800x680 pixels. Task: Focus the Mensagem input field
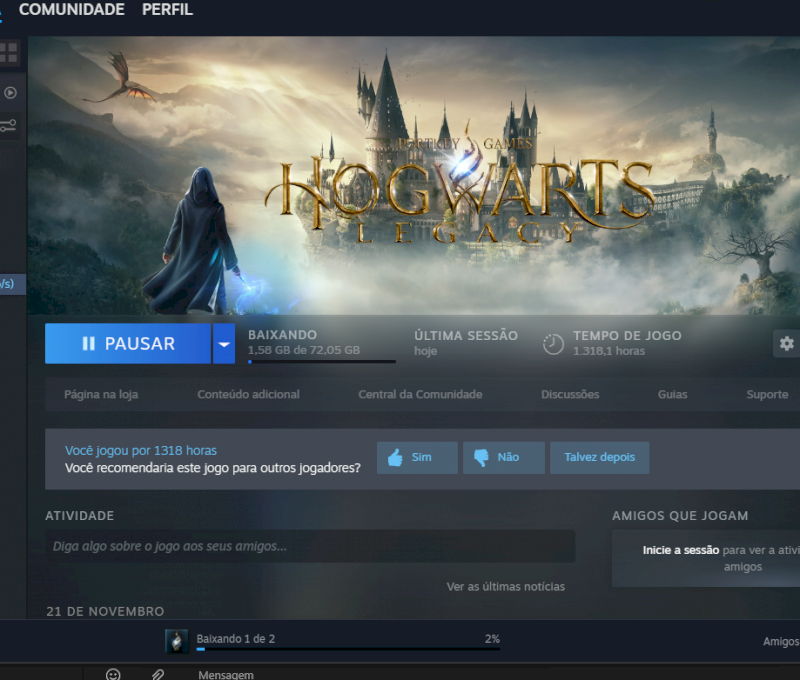coord(226,675)
